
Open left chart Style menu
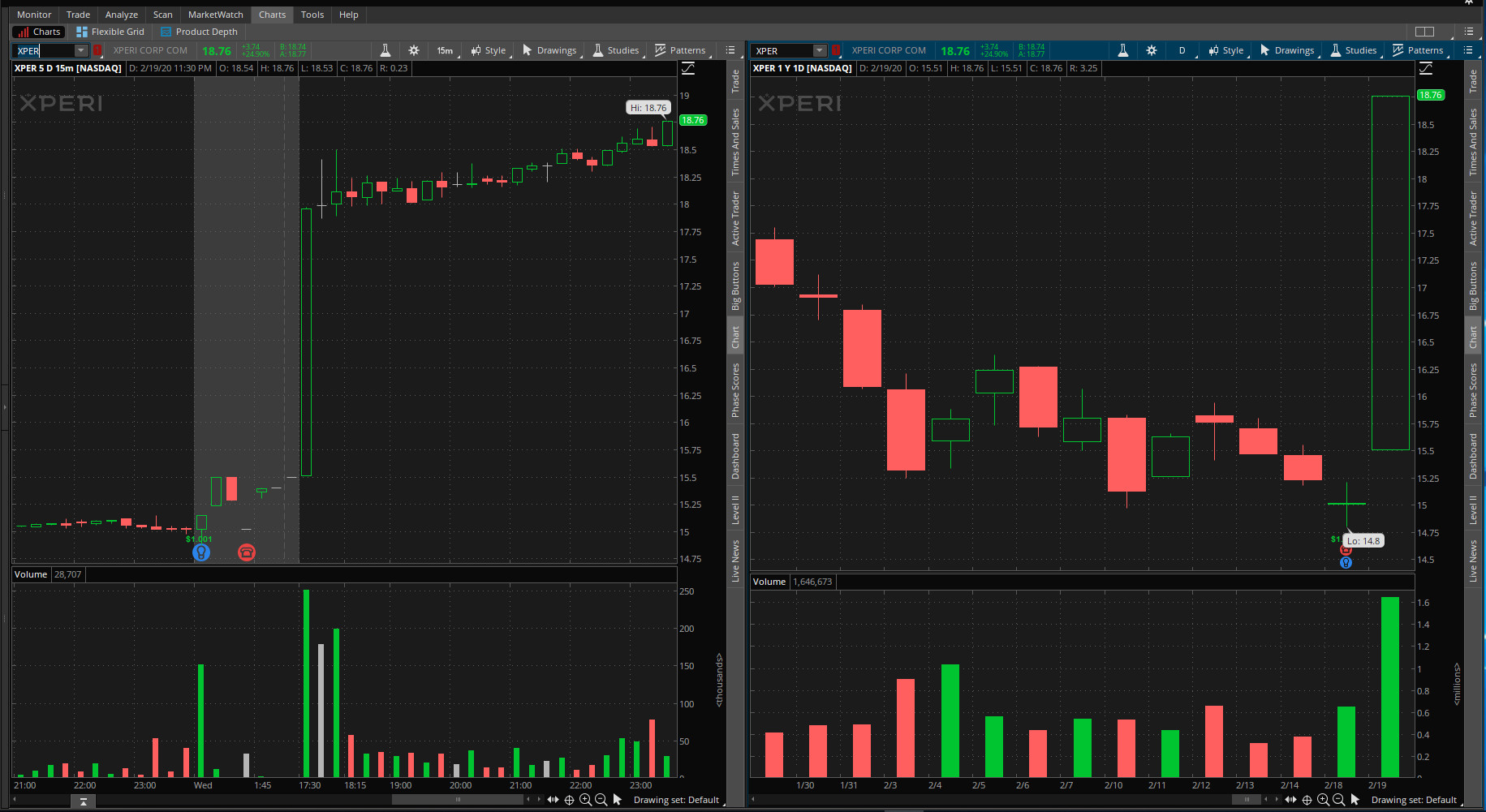click(489, 50)
